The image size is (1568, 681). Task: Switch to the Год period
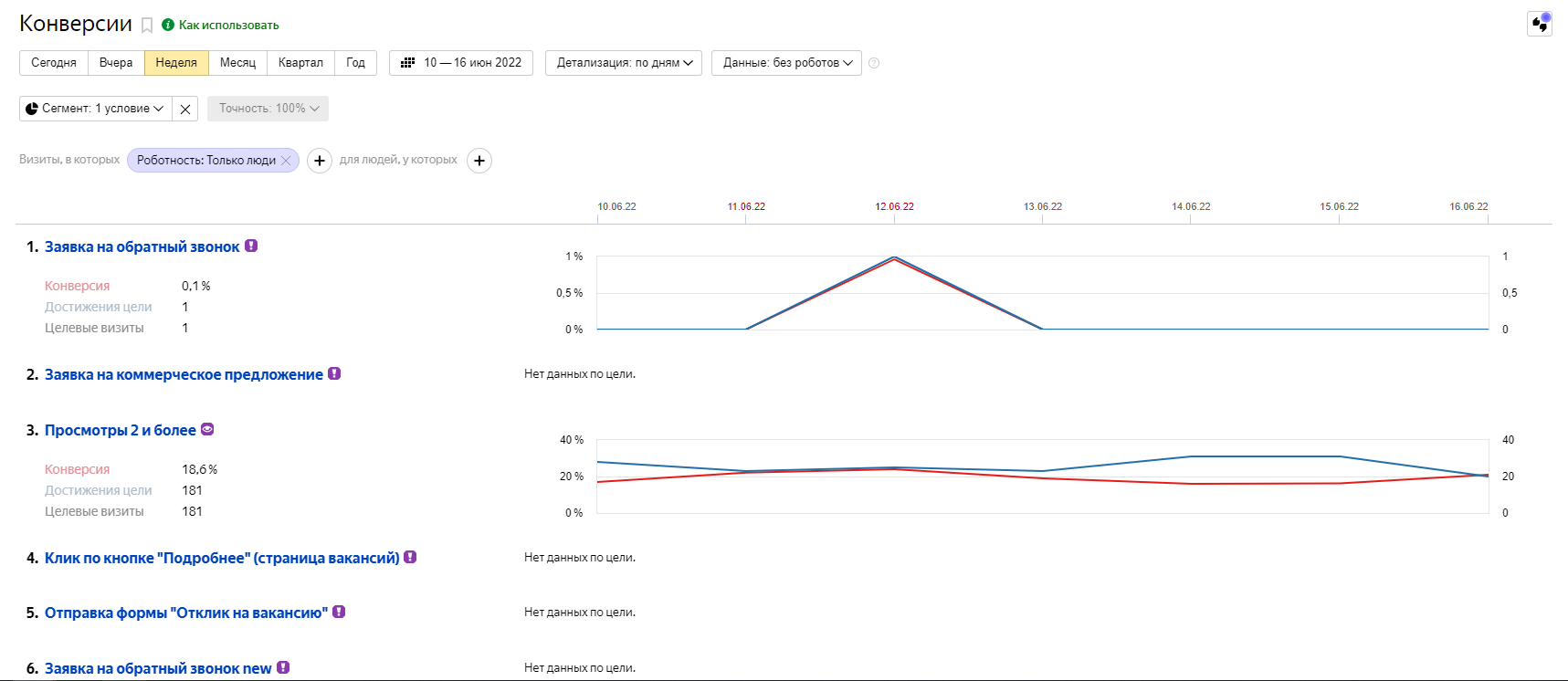pyautogui.click(x=355, y=63)
